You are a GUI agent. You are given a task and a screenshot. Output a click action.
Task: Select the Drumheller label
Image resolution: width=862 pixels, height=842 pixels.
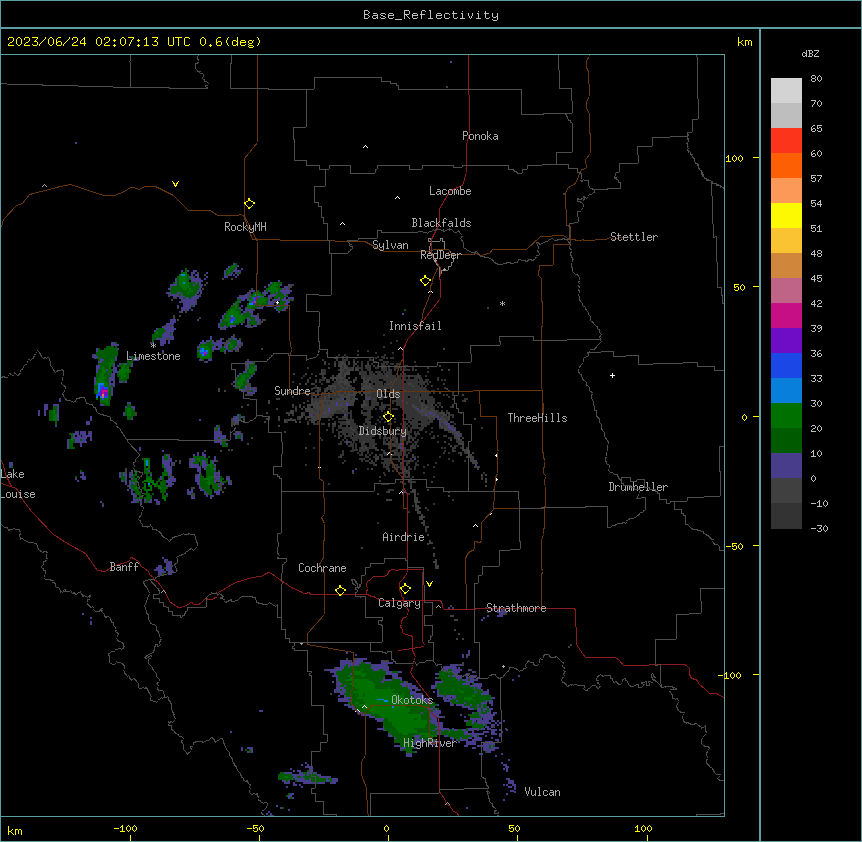point(638,487)
